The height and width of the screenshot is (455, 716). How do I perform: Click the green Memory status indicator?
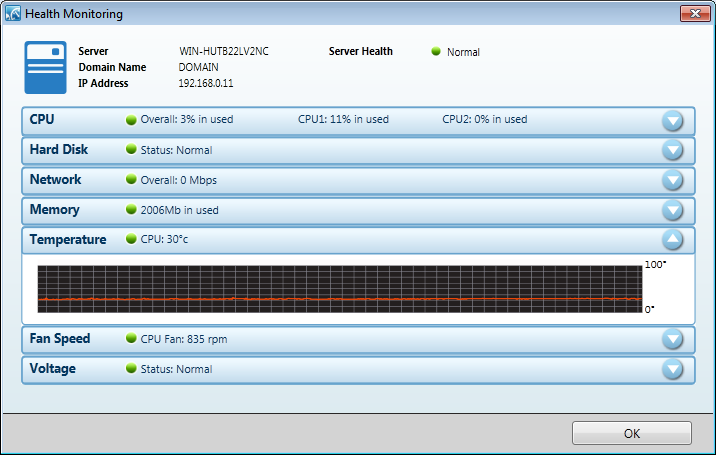131,210
